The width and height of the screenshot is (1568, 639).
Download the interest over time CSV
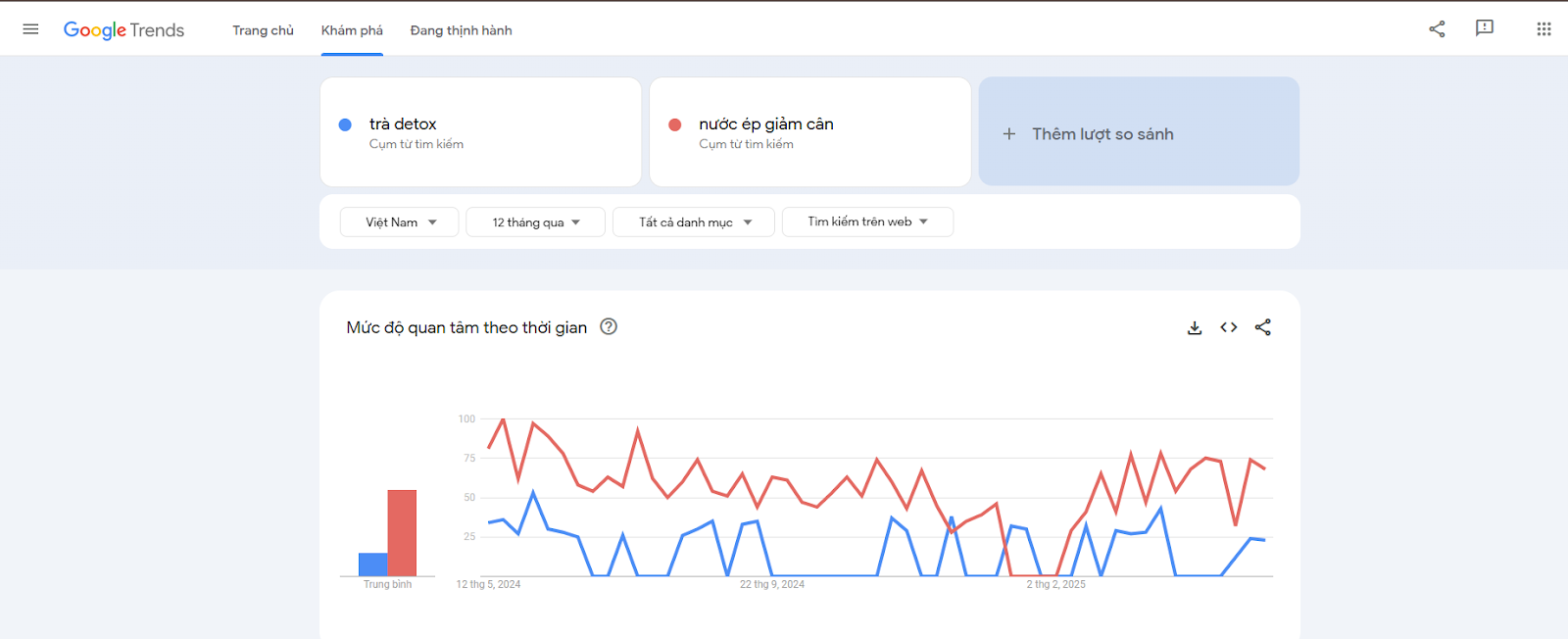pyautogui.click(x=1195, y=327)
